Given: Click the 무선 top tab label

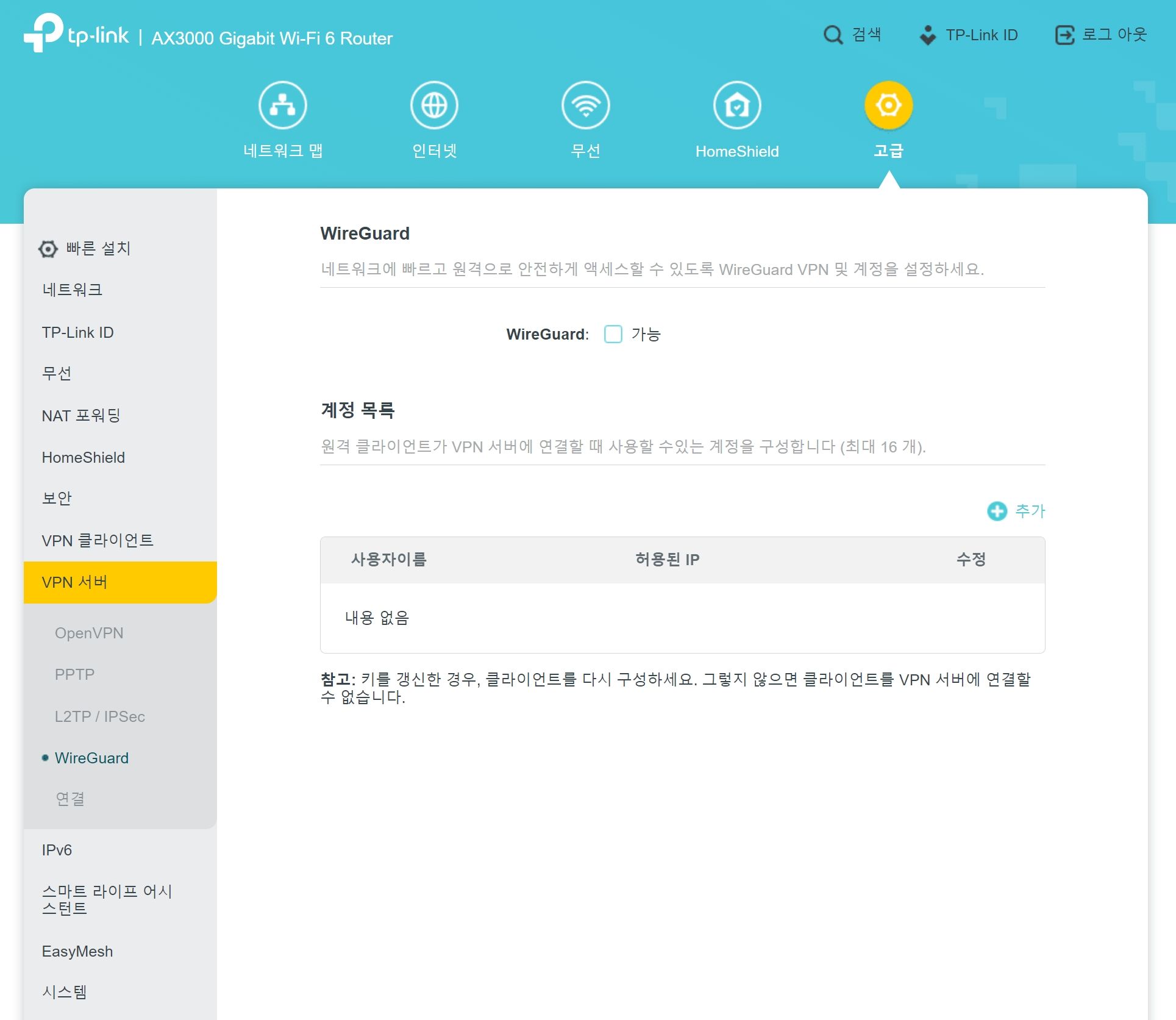Looking at the screenshot, I should point(586,151).
